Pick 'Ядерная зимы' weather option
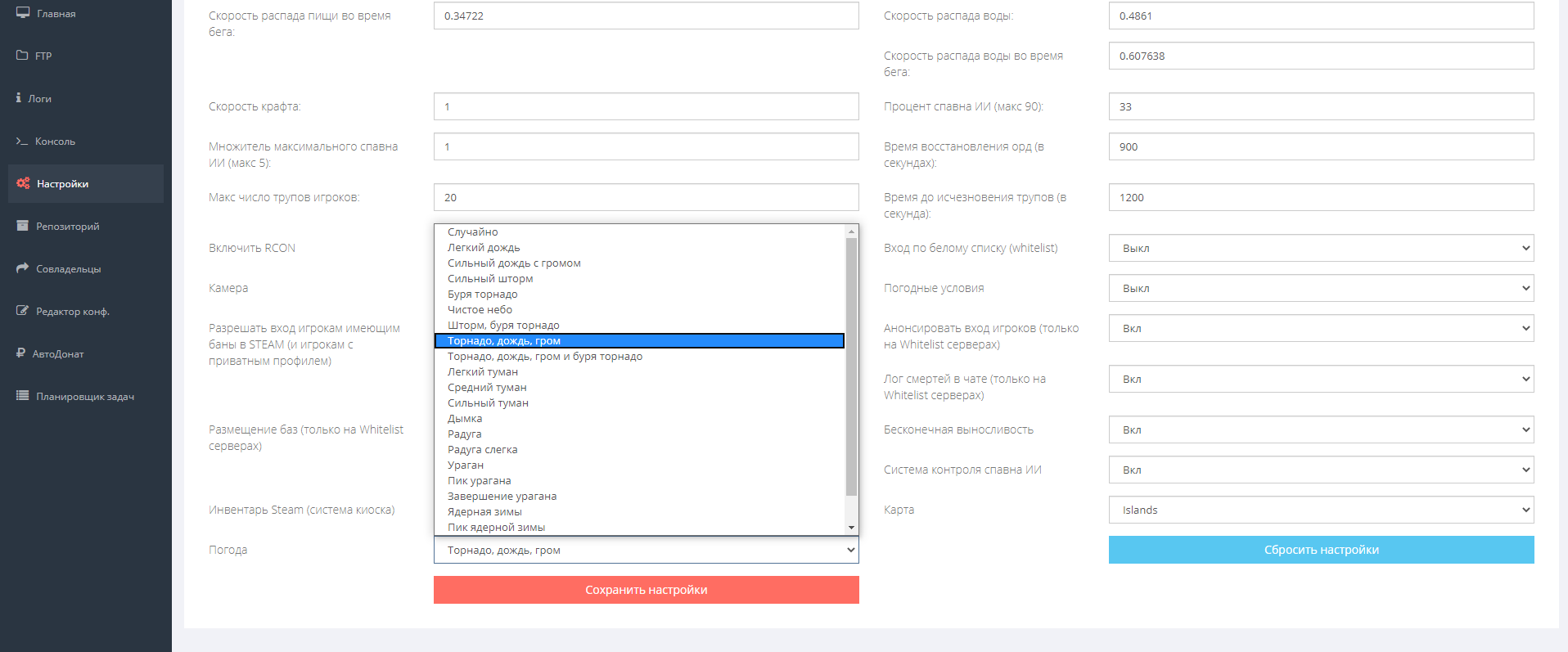This screenshot has width=1568, height=652. [x=484, y=512]
